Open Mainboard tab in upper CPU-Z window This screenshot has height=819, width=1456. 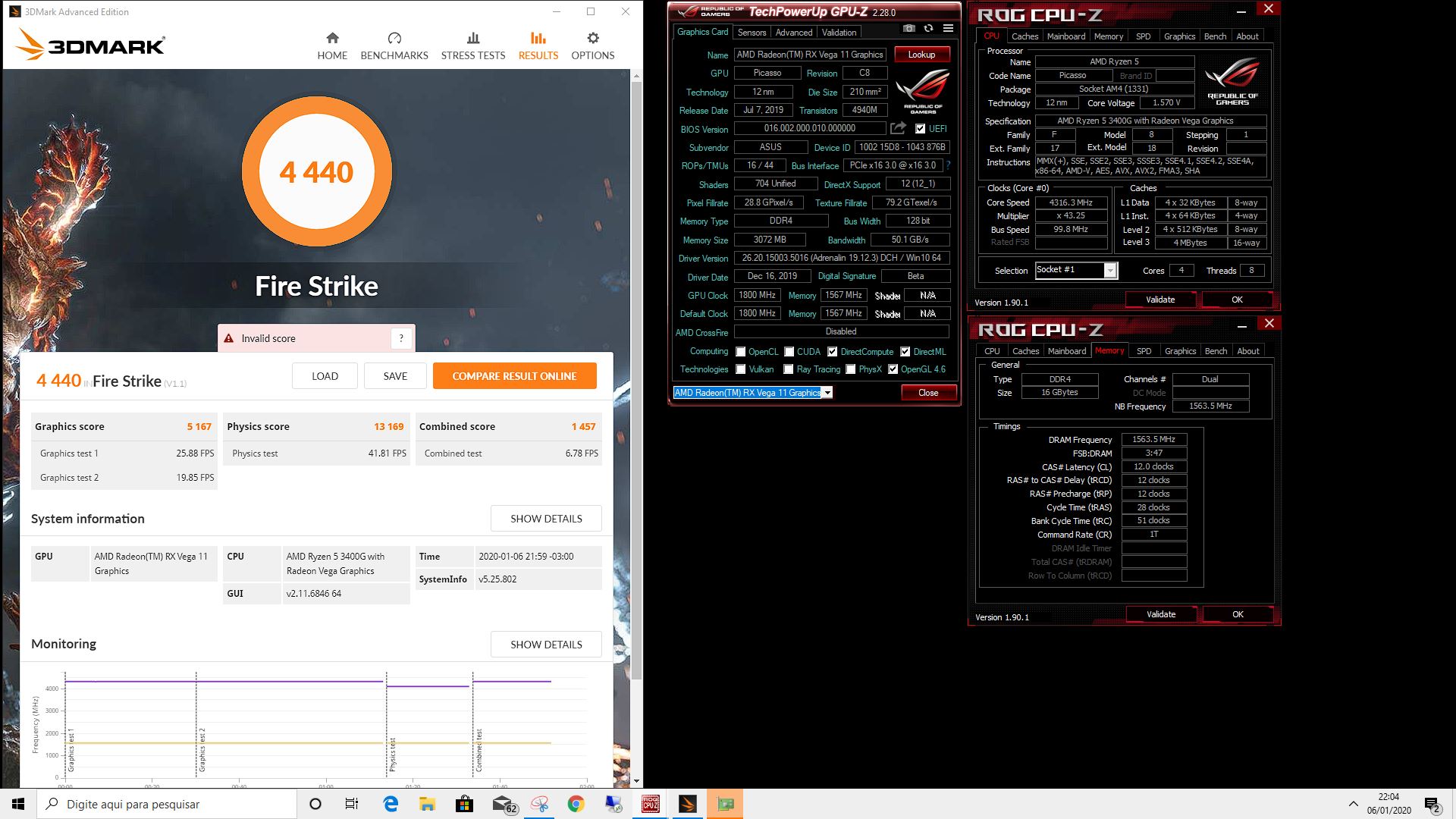coord(1065,36)
